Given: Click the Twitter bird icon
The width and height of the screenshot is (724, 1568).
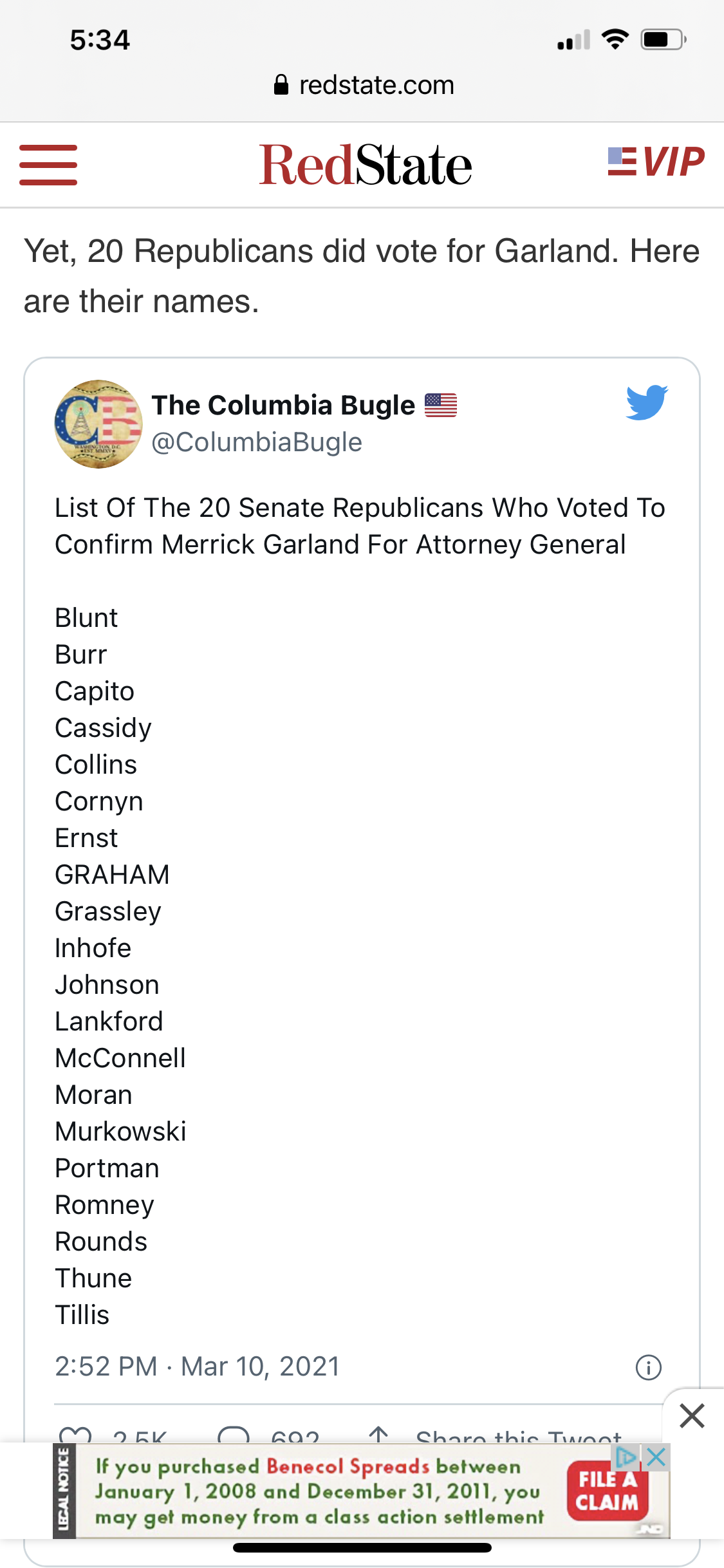Looking at the screenshot, I should pos(646,402).
